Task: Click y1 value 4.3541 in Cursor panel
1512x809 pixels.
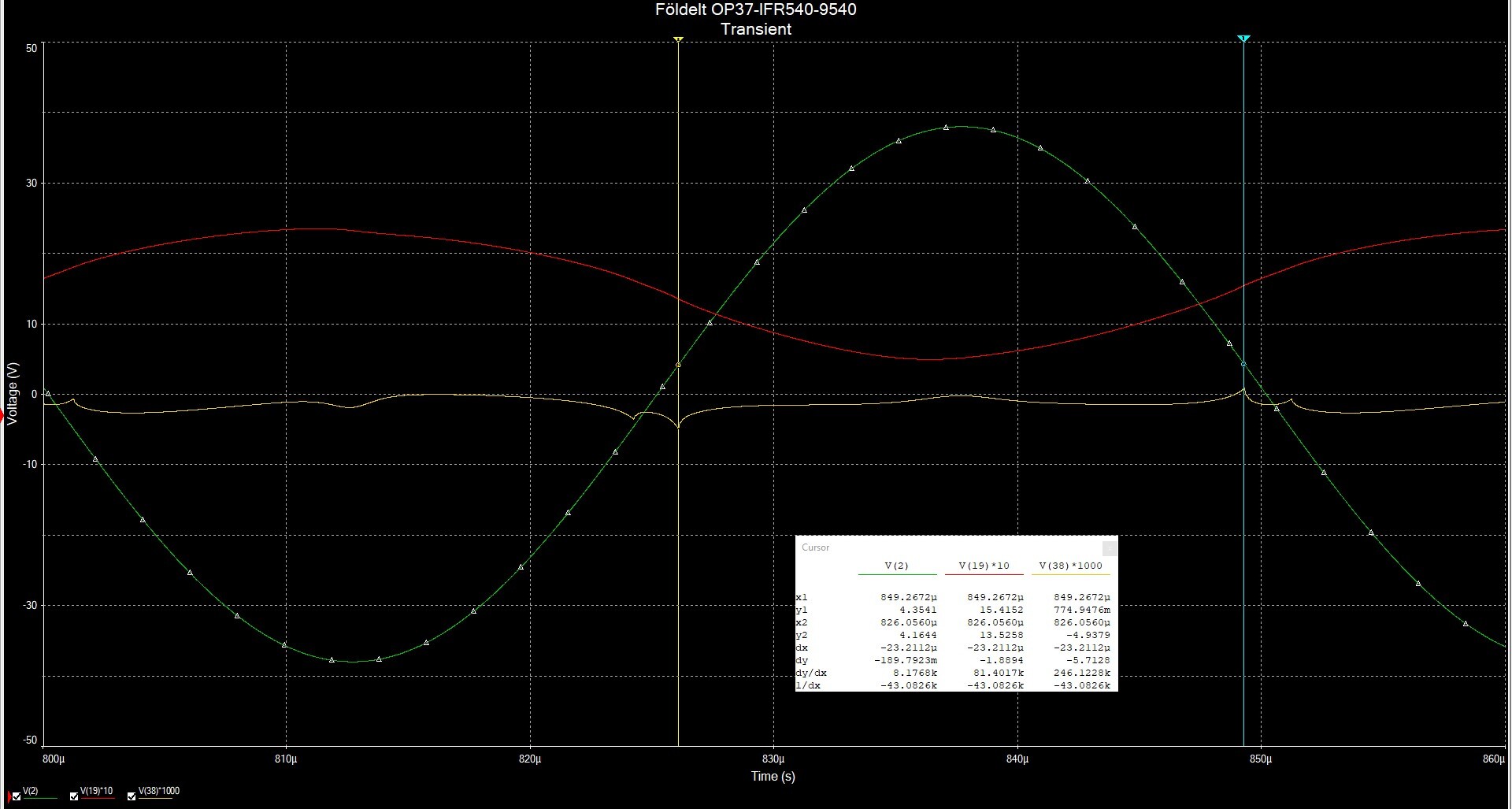Action: click(919, 610)
